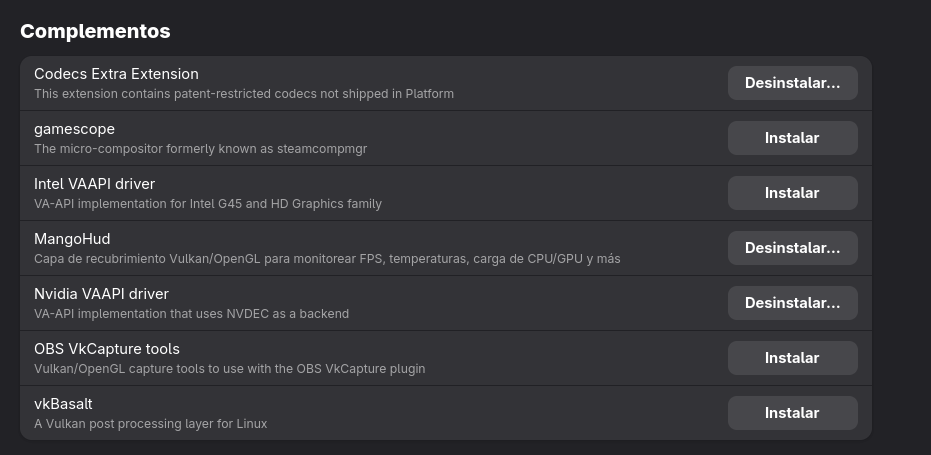The width and height of the screenshot is (931, 455).
Task: Click Desinstalar for Codecs Extra Extension
Action: pyautogui.click(x=792, y=83)
